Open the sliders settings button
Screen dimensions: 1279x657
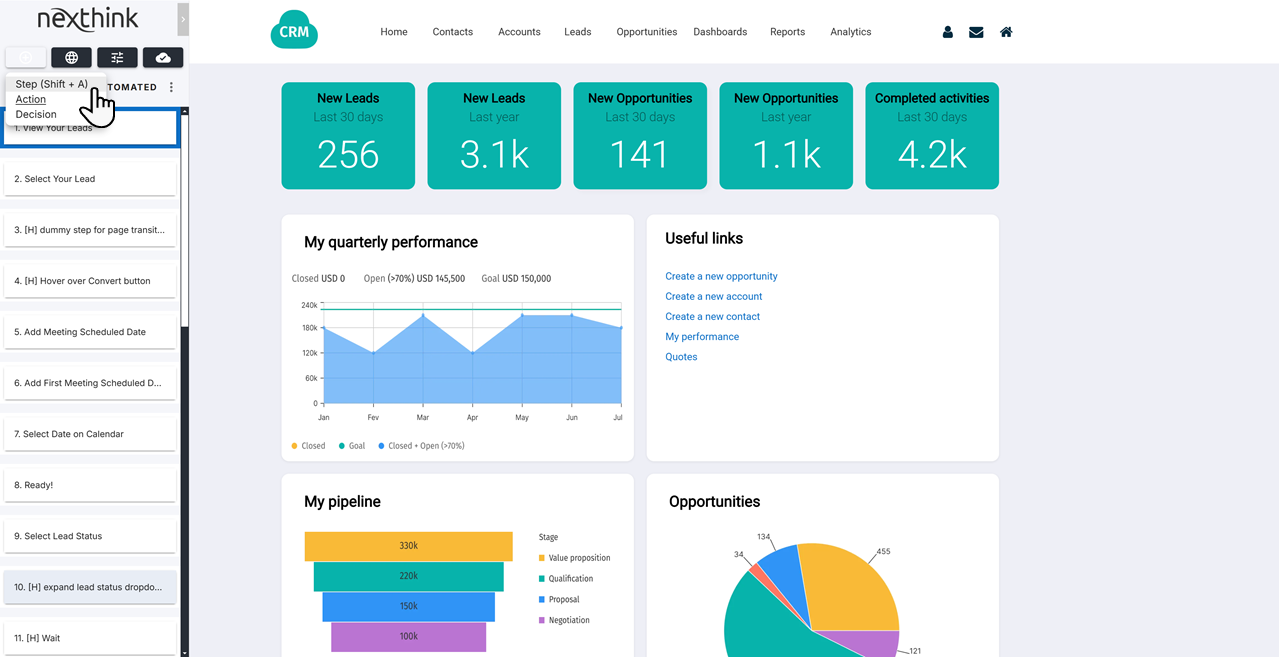tap(117, 58)
